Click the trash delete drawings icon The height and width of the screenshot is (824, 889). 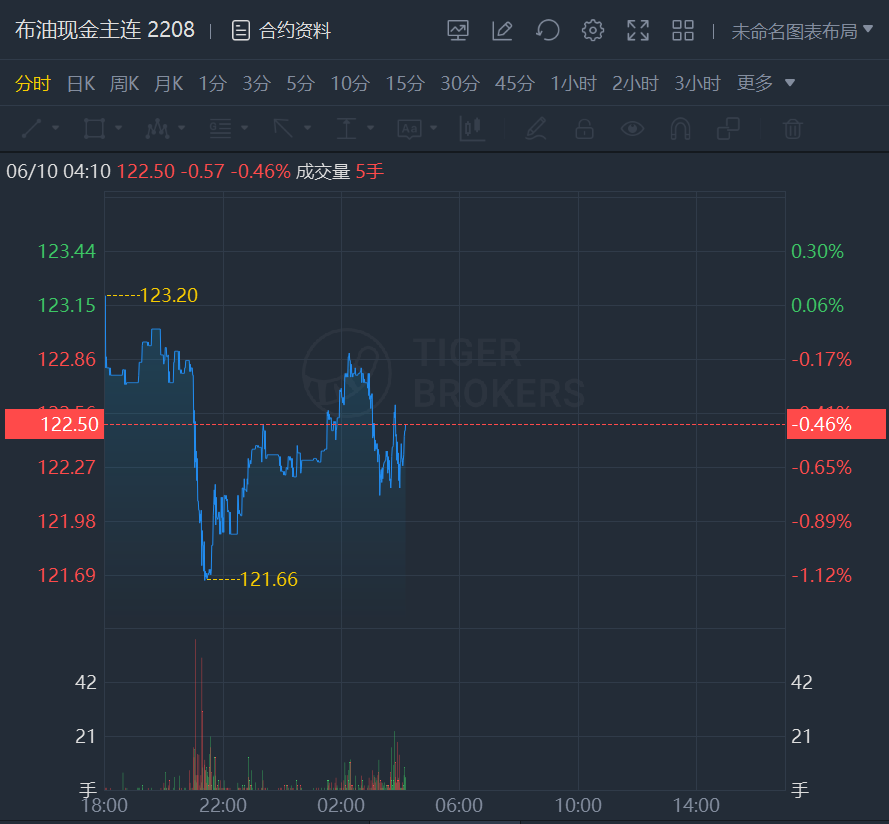[792, 128]
